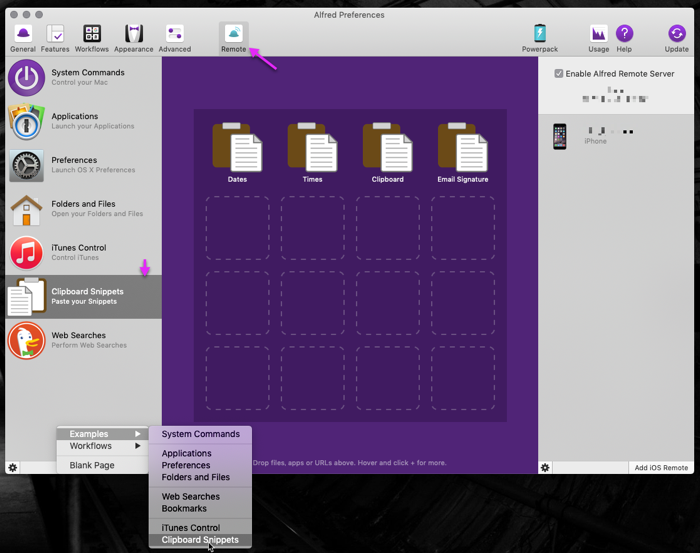Select the System Commands power icon
700x553 pixels.
26,78
